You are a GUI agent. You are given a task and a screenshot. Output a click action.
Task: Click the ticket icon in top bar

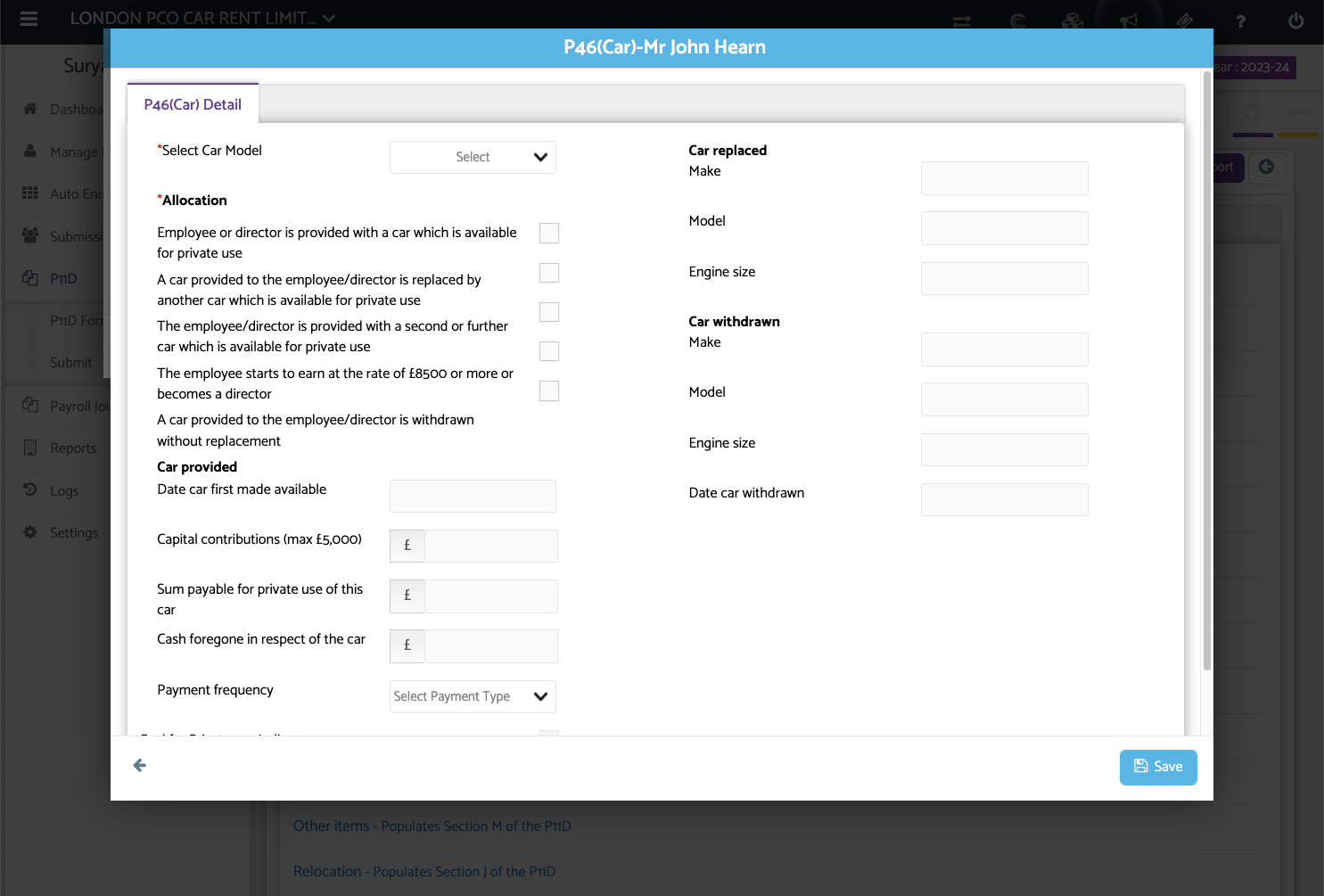[1185, 21]
